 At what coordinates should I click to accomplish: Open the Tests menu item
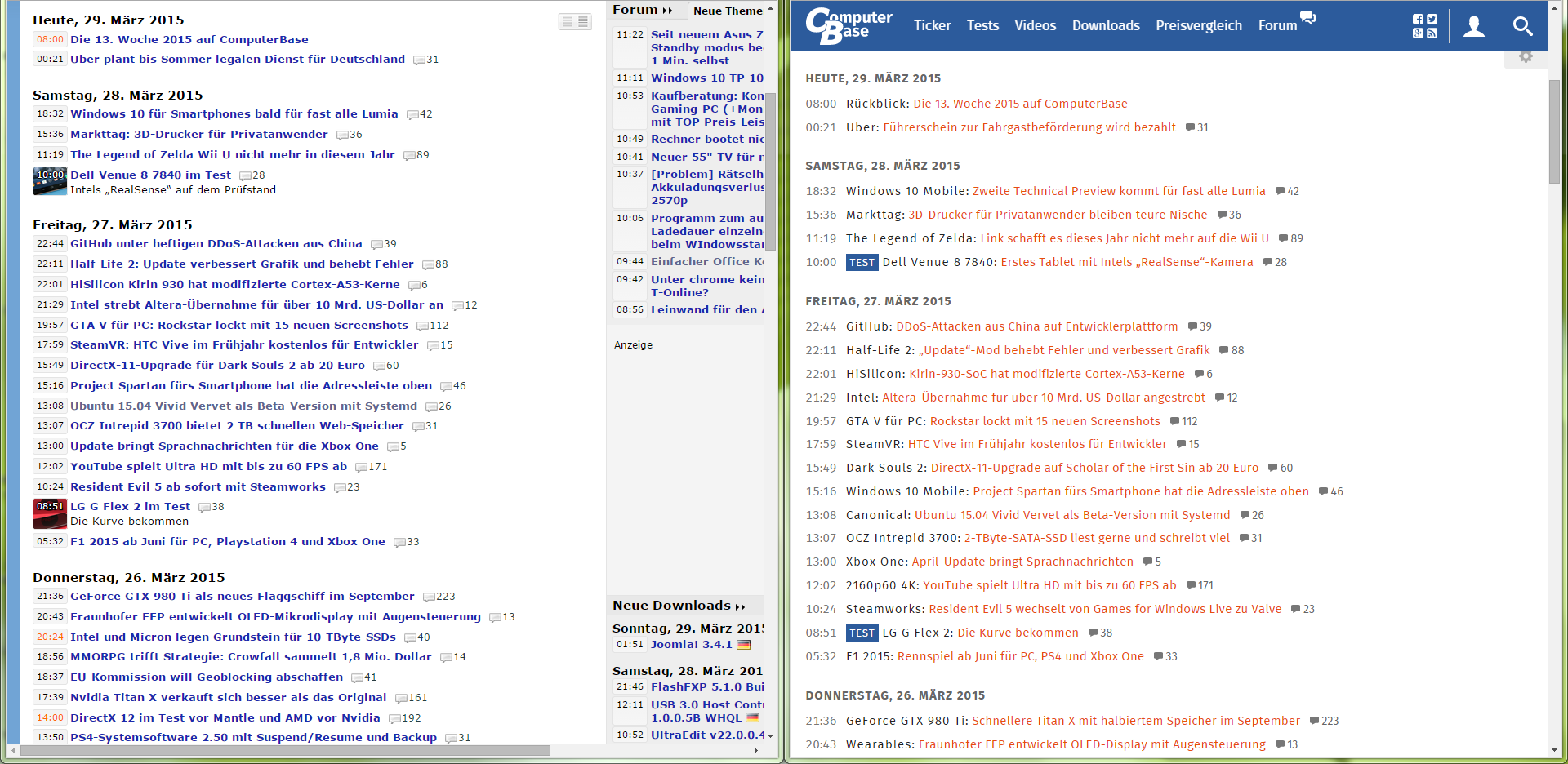982,25
